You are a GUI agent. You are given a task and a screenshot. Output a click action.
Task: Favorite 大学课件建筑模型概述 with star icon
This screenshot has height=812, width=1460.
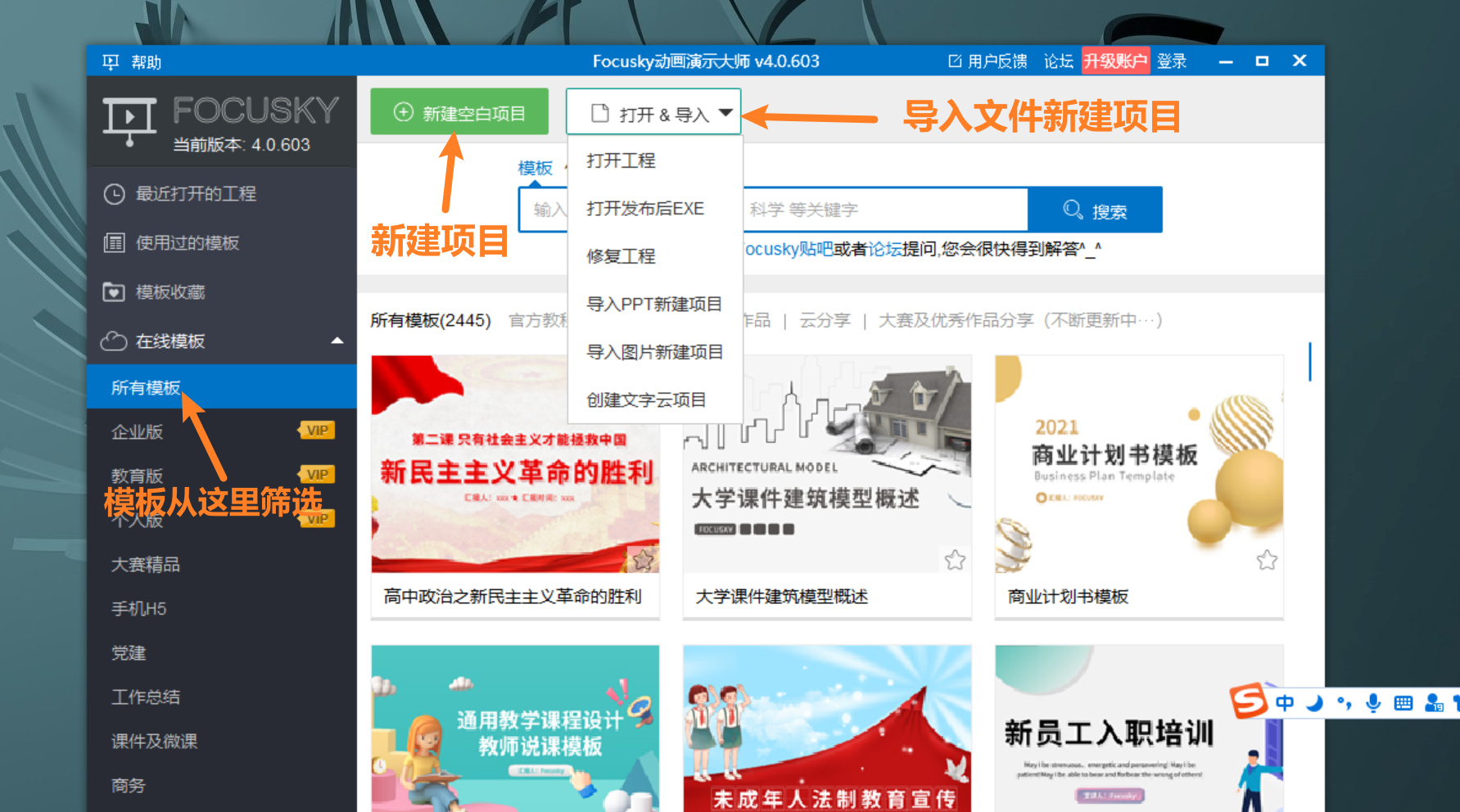pos(955,560)
